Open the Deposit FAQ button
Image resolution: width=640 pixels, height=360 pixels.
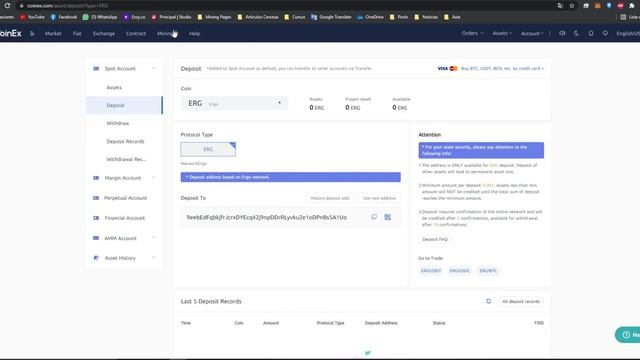point(435,239)
